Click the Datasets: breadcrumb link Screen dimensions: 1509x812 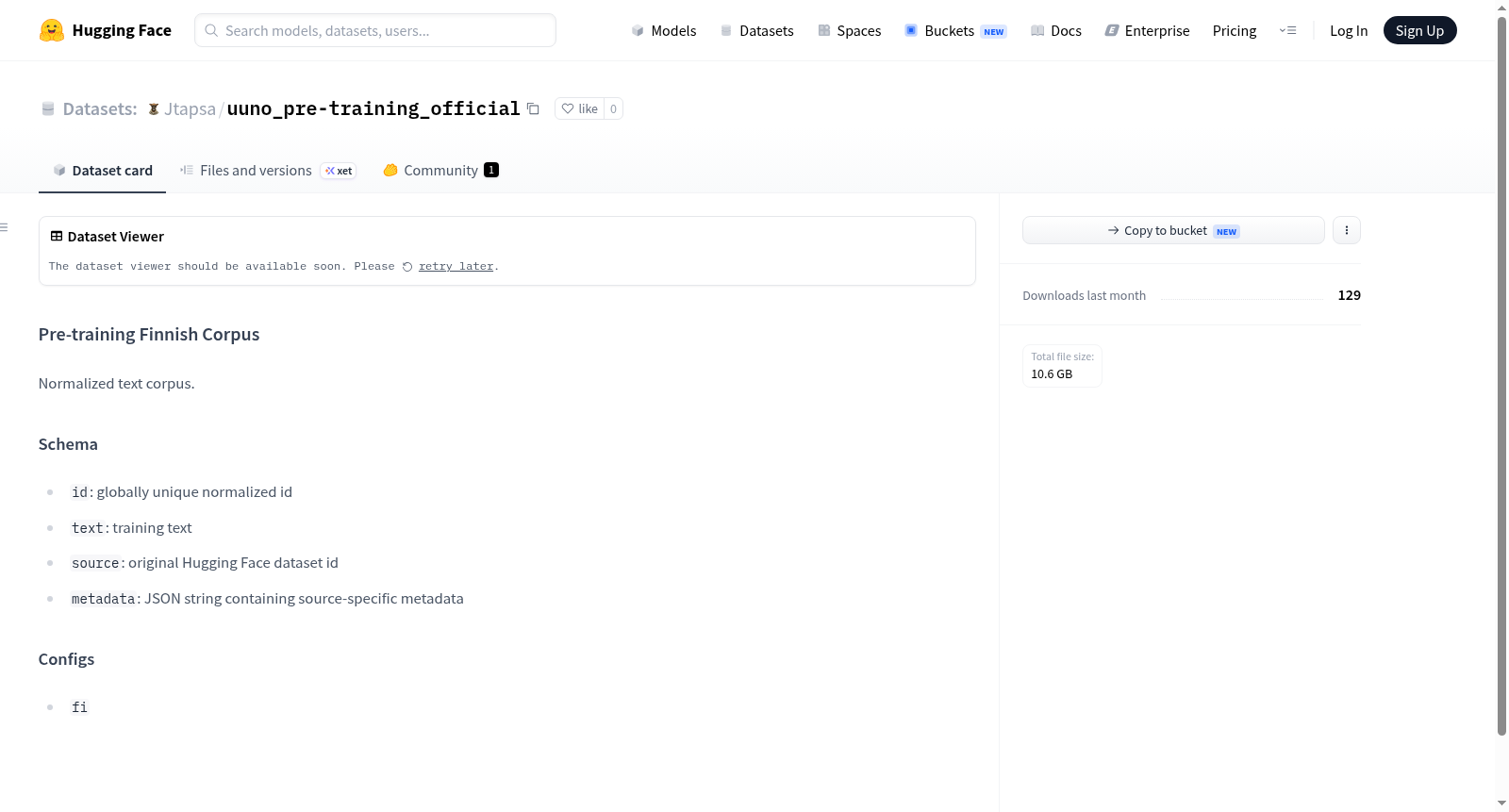click(x=100, y=109)
